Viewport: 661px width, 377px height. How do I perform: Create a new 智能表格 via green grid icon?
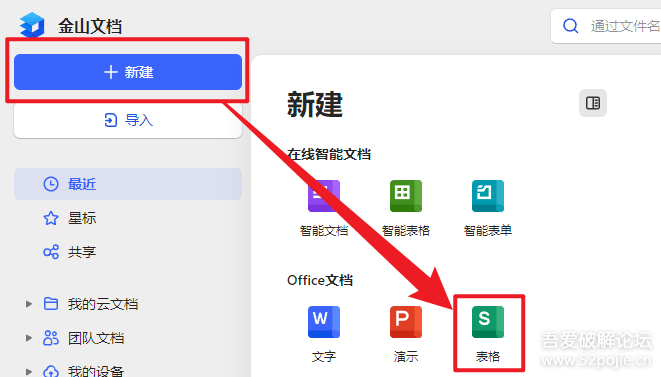[406, 196]
